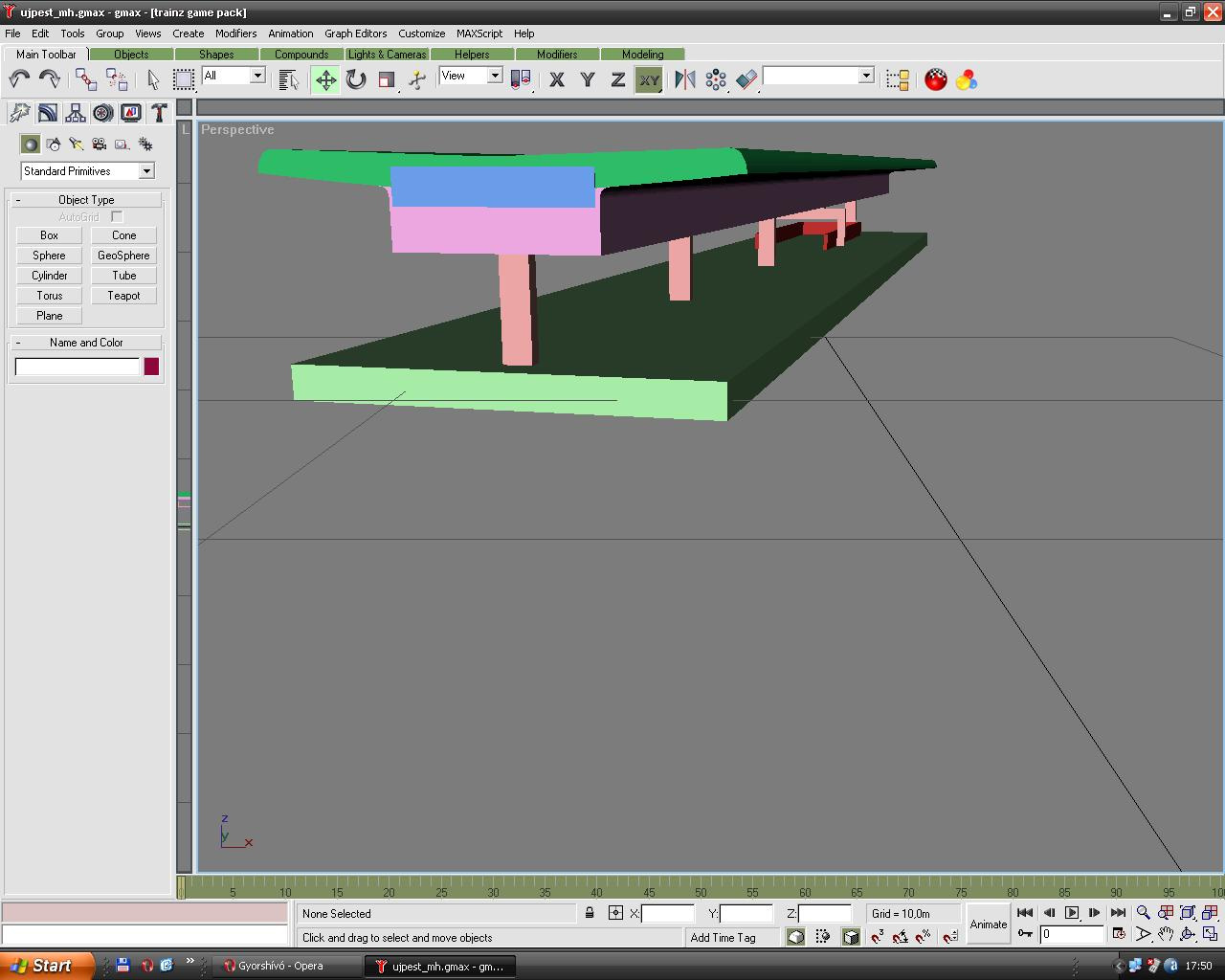Open the selection filter All dropdown

click(x=234, y=76)
